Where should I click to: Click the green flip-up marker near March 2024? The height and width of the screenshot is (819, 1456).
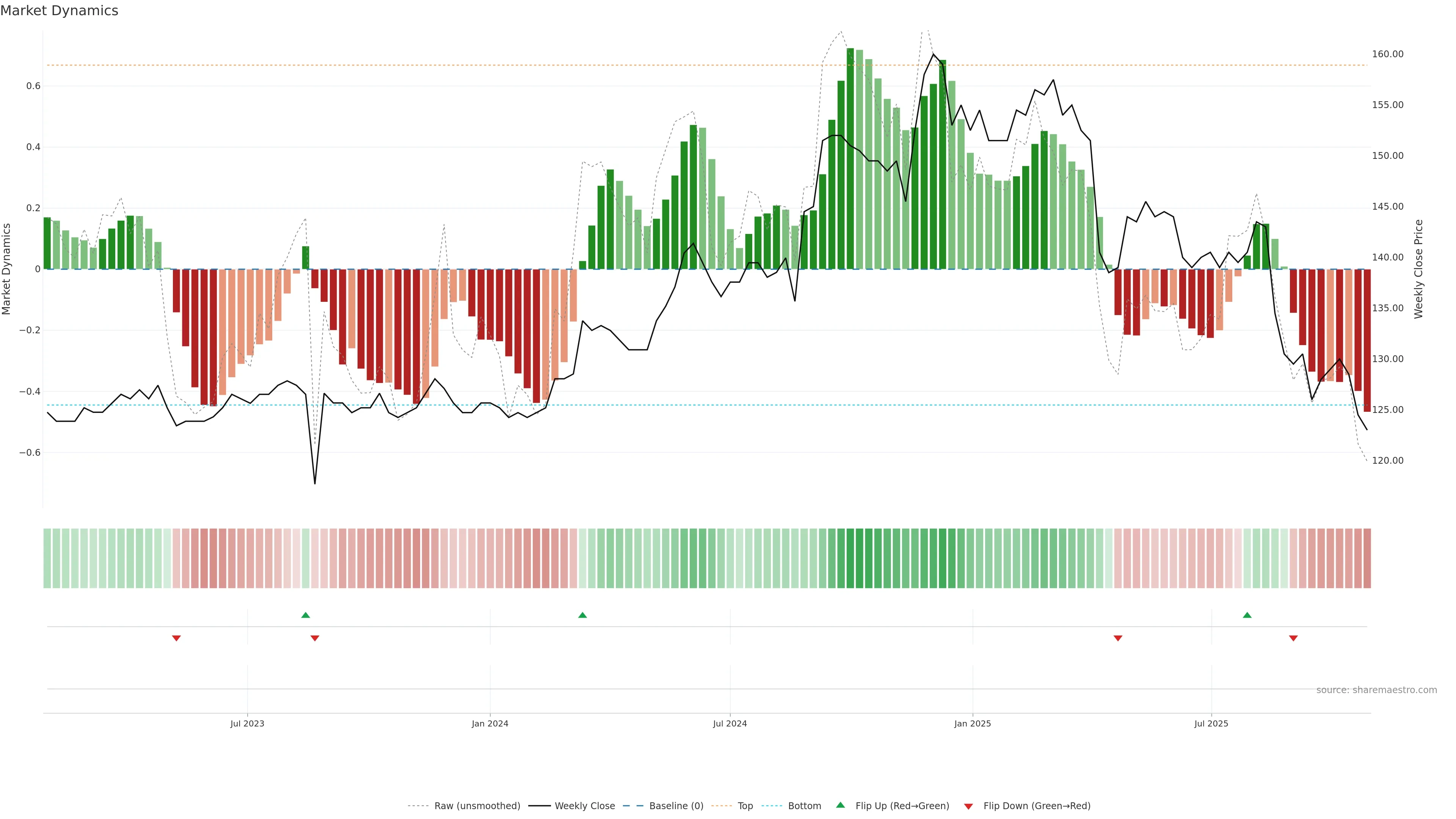pos(582,615)
